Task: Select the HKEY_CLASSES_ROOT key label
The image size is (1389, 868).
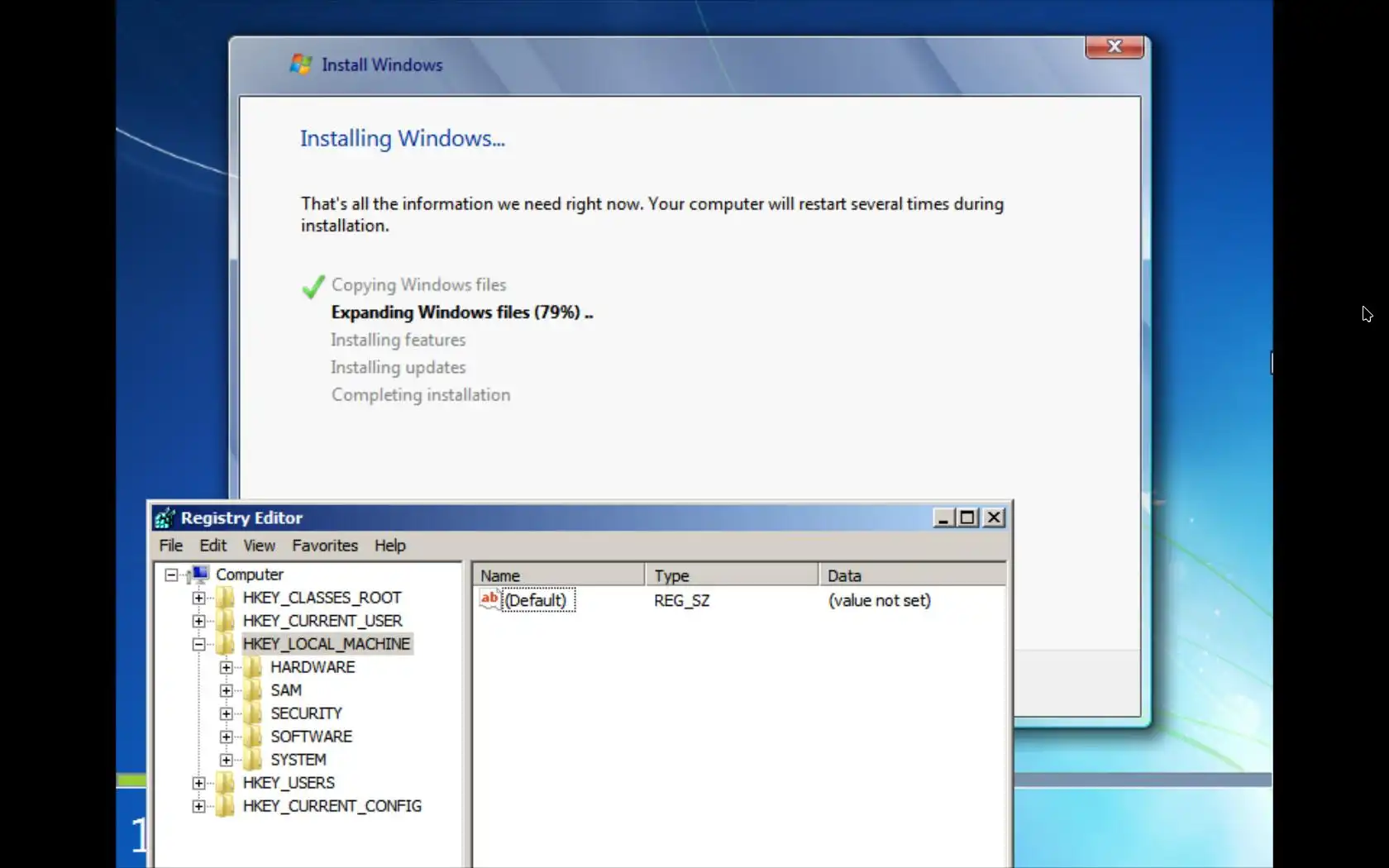Action: tap(322, 598)
